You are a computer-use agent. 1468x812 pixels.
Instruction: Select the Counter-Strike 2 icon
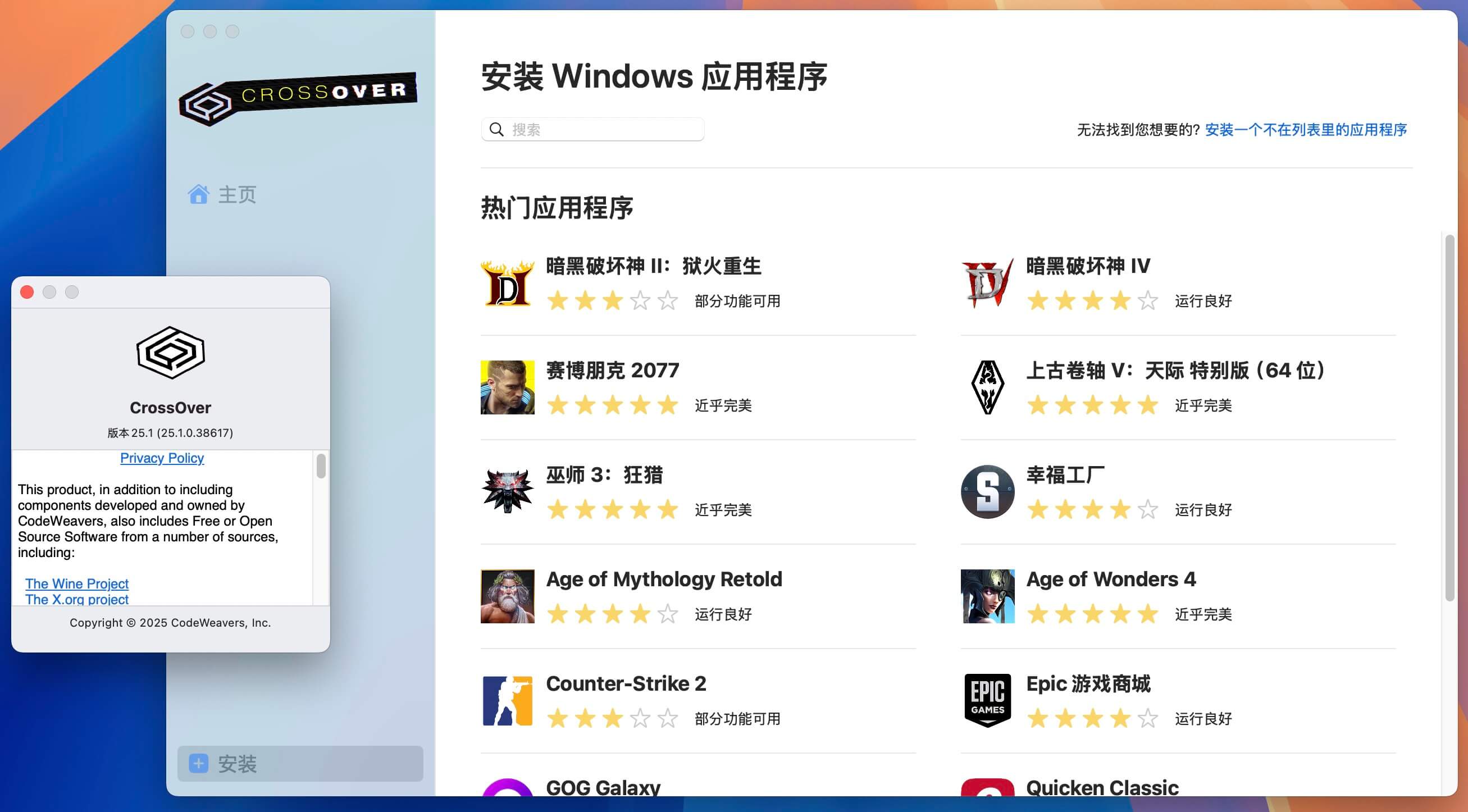click(507, 700)
